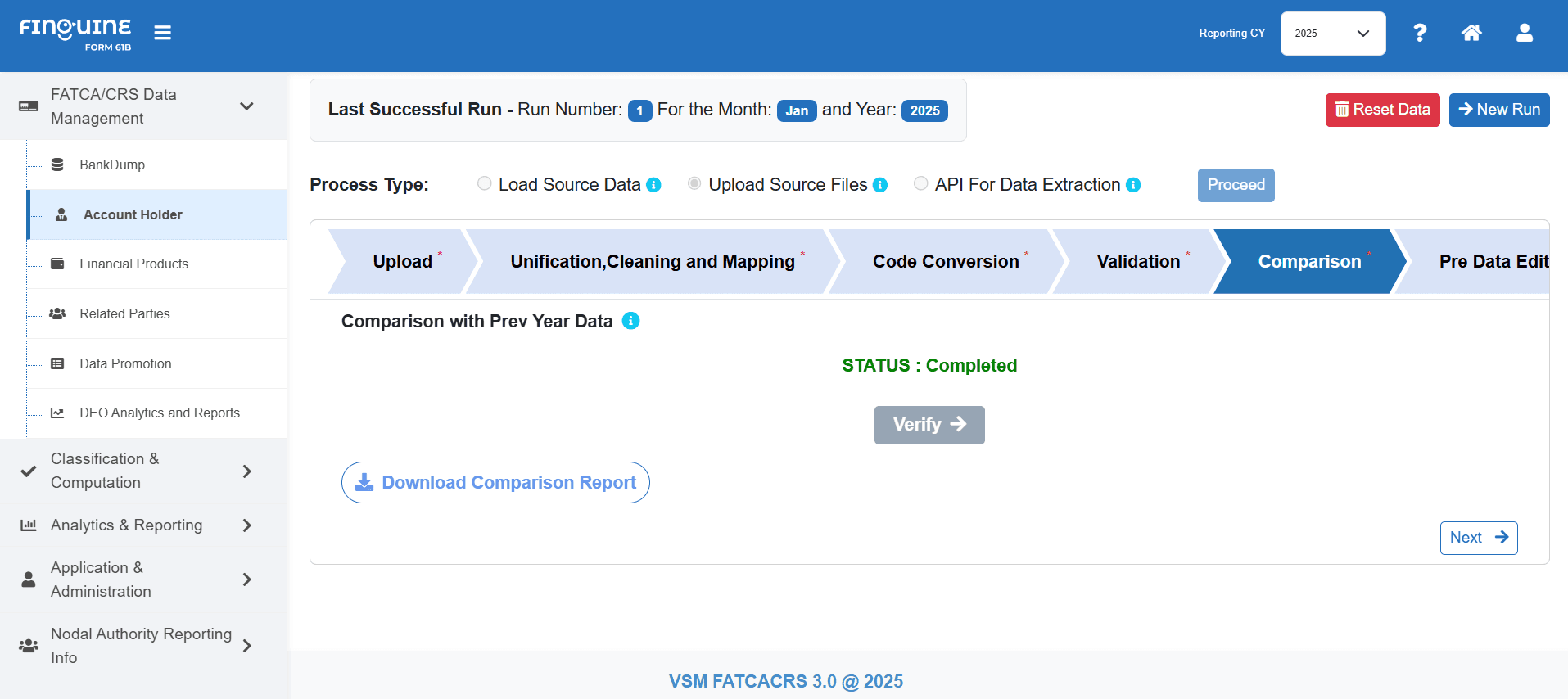Switch to the Validation step tab
The image size is (1568, 699).
click(x=1138, y=262)
